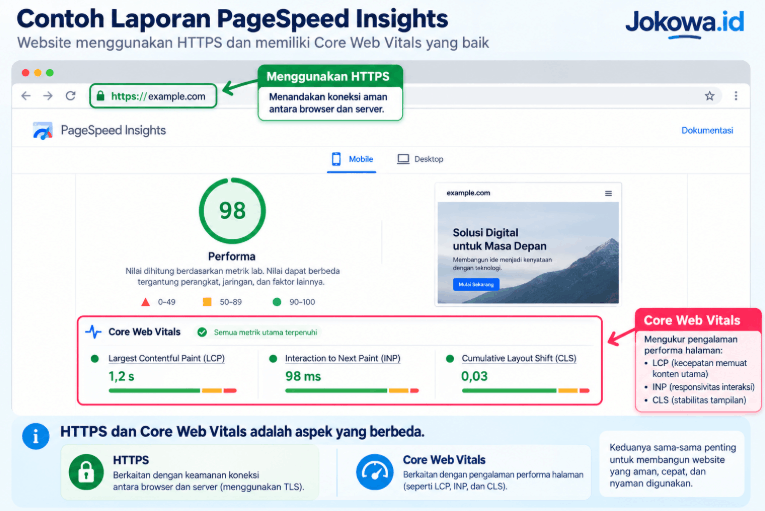Image resolution: width=765 pixels, height=511 pixels.
Task: Click the red triangle 0–49 legend icon
Action: click(145, 302)
